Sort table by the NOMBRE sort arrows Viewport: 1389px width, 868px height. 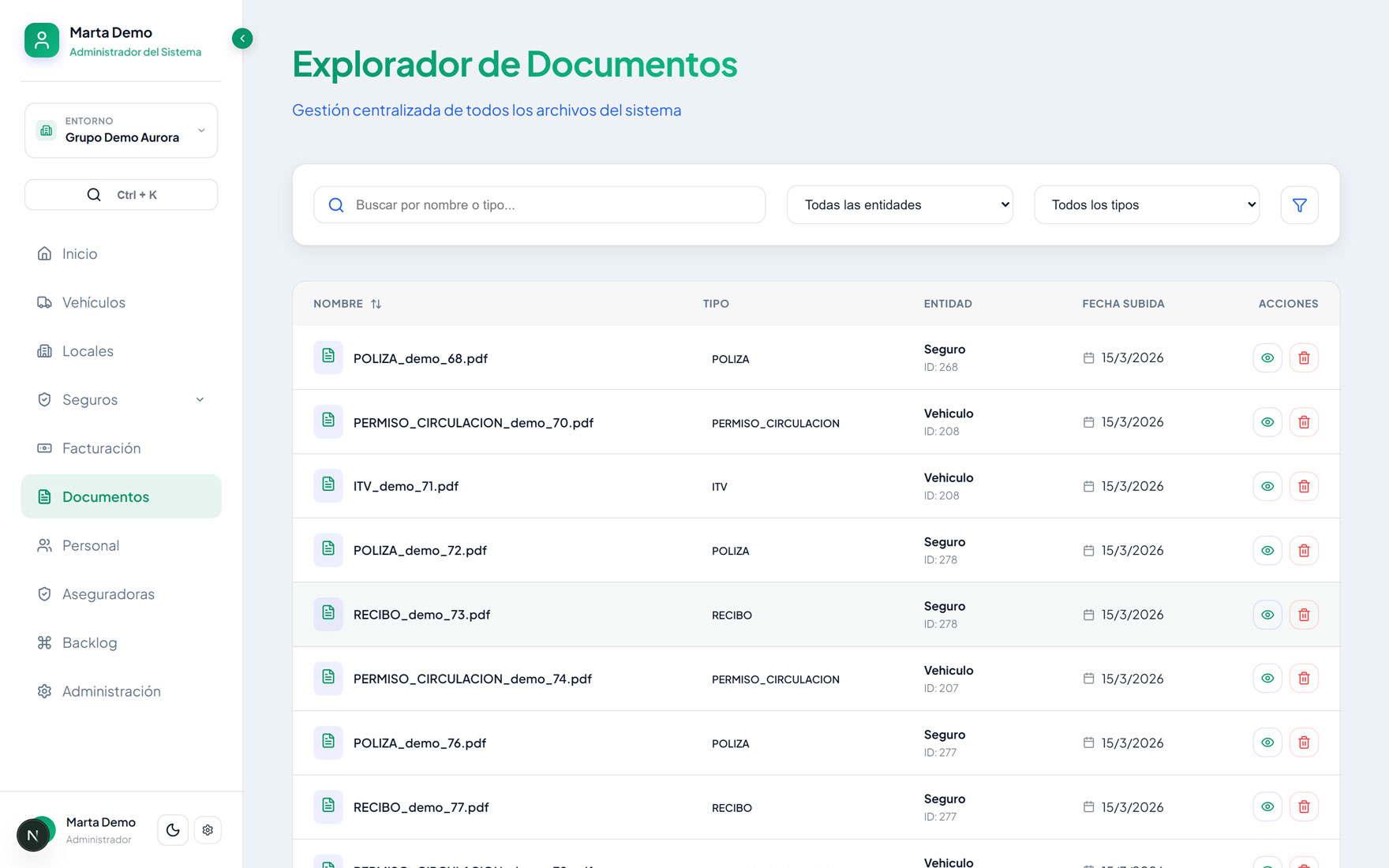click(376, 304)
